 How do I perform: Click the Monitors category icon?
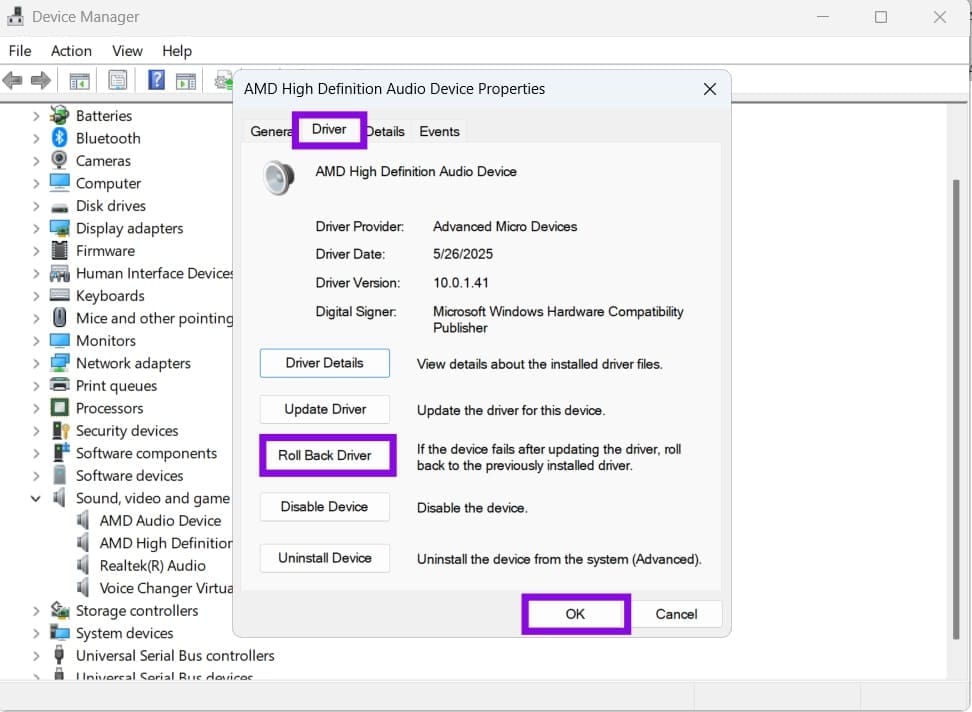[60, 340]
